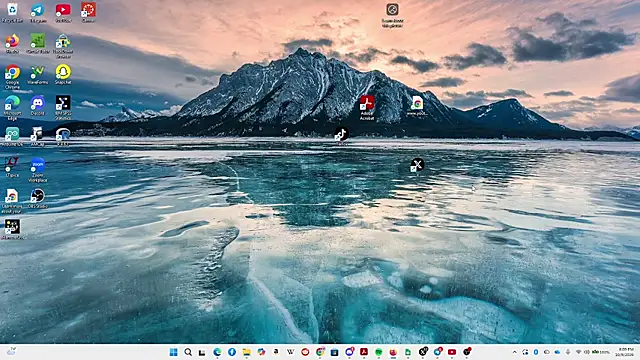640x360 pixels.
Task: Open Spotify from the taskbar
Action: (378, 352)
